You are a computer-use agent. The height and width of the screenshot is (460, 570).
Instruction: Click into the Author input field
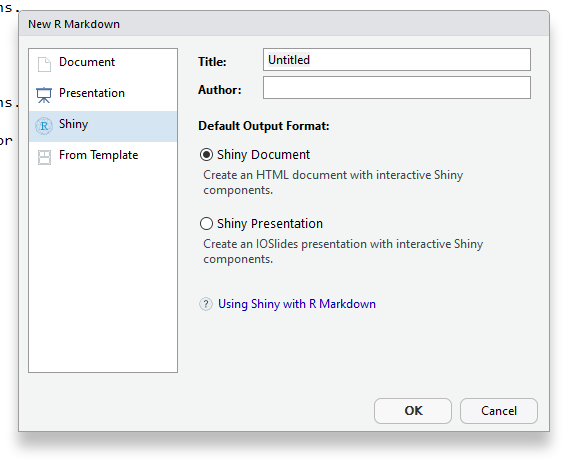(397, 87)
